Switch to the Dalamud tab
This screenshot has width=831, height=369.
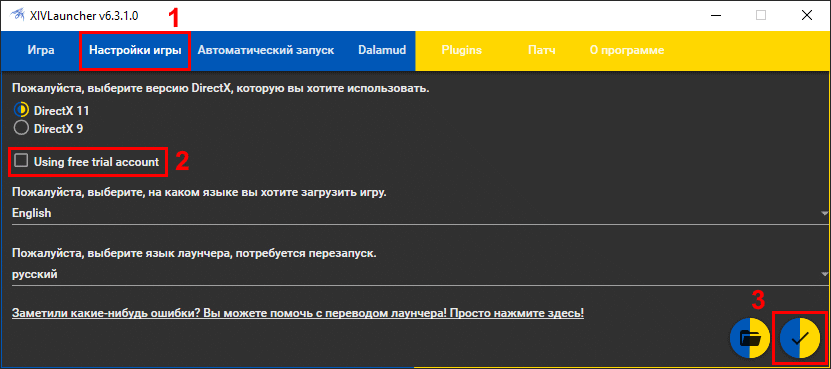(382, 50)
